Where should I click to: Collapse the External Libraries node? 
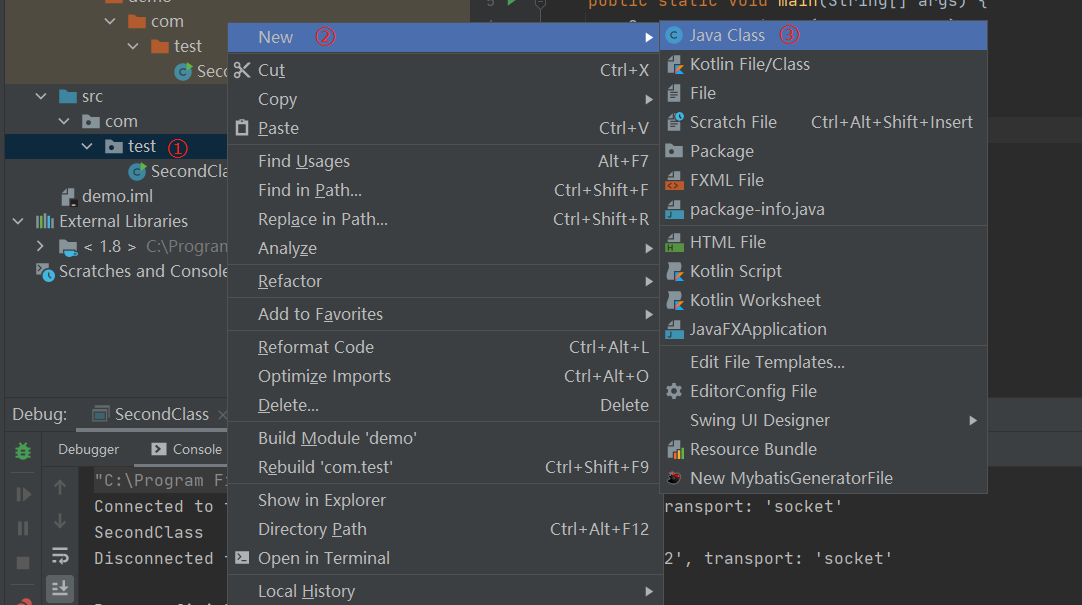[x=19, y=221]
